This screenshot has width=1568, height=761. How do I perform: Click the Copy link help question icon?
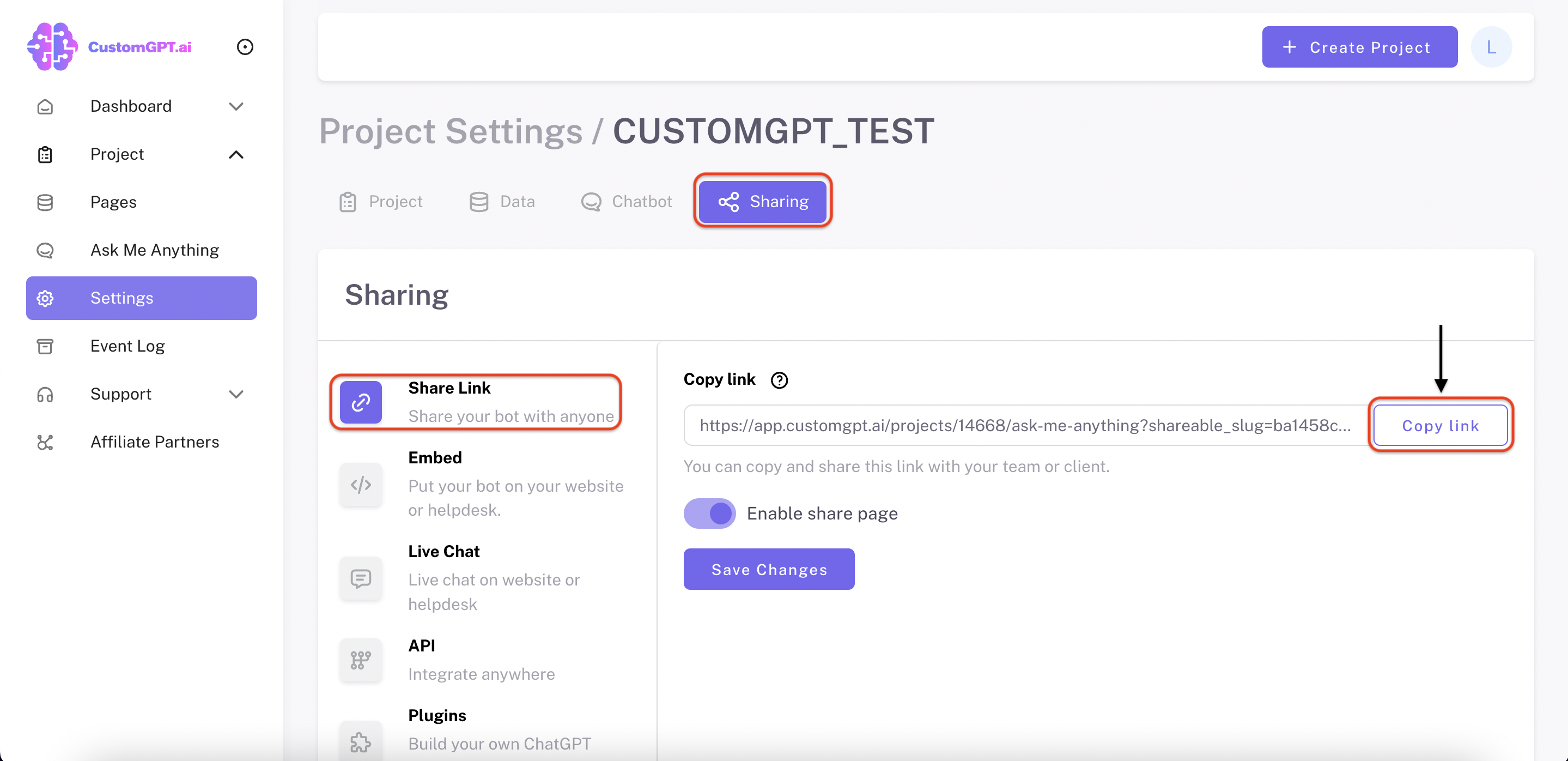(779, 380)
